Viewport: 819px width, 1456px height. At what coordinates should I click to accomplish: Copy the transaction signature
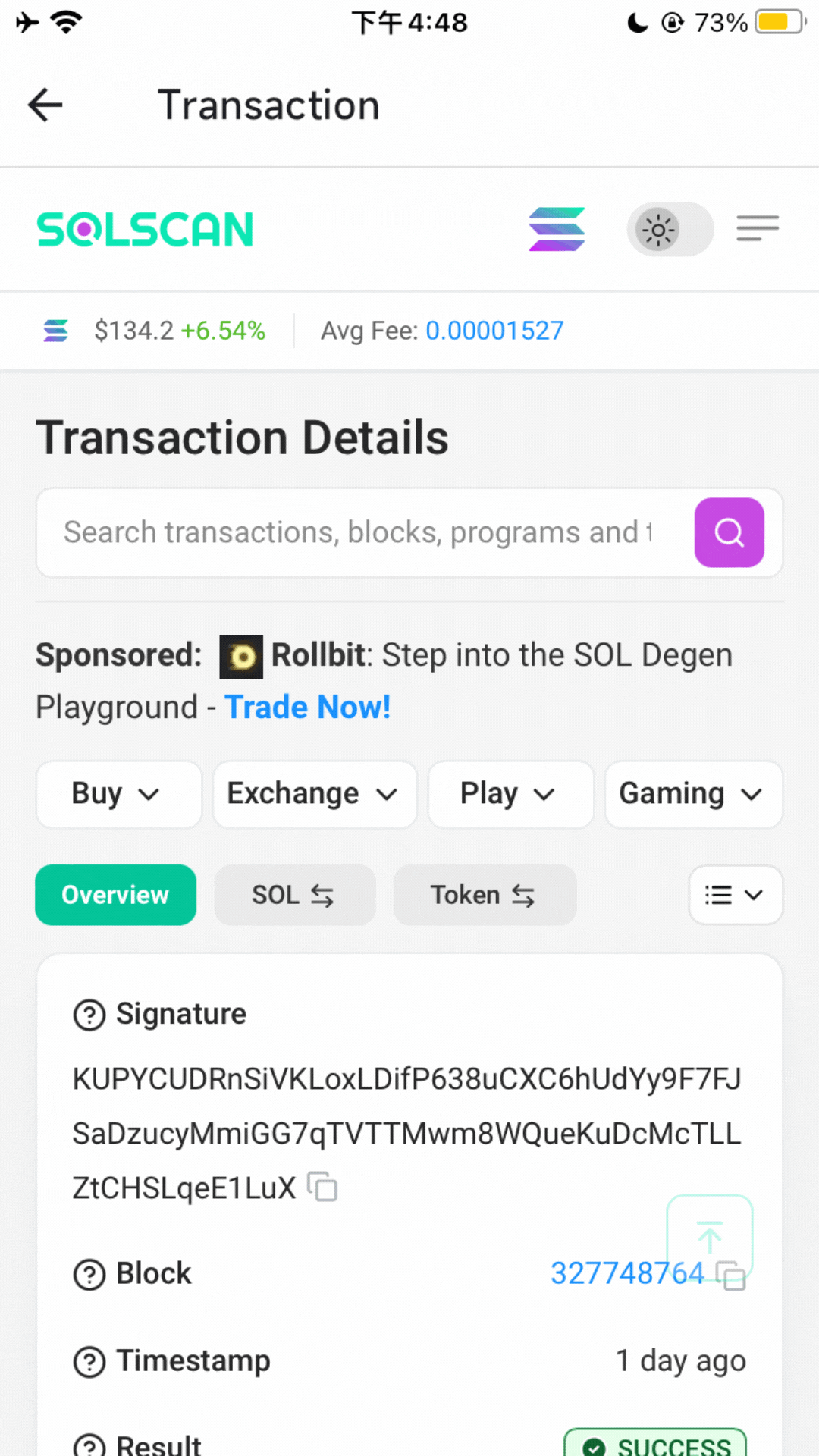coord(323,1187)
